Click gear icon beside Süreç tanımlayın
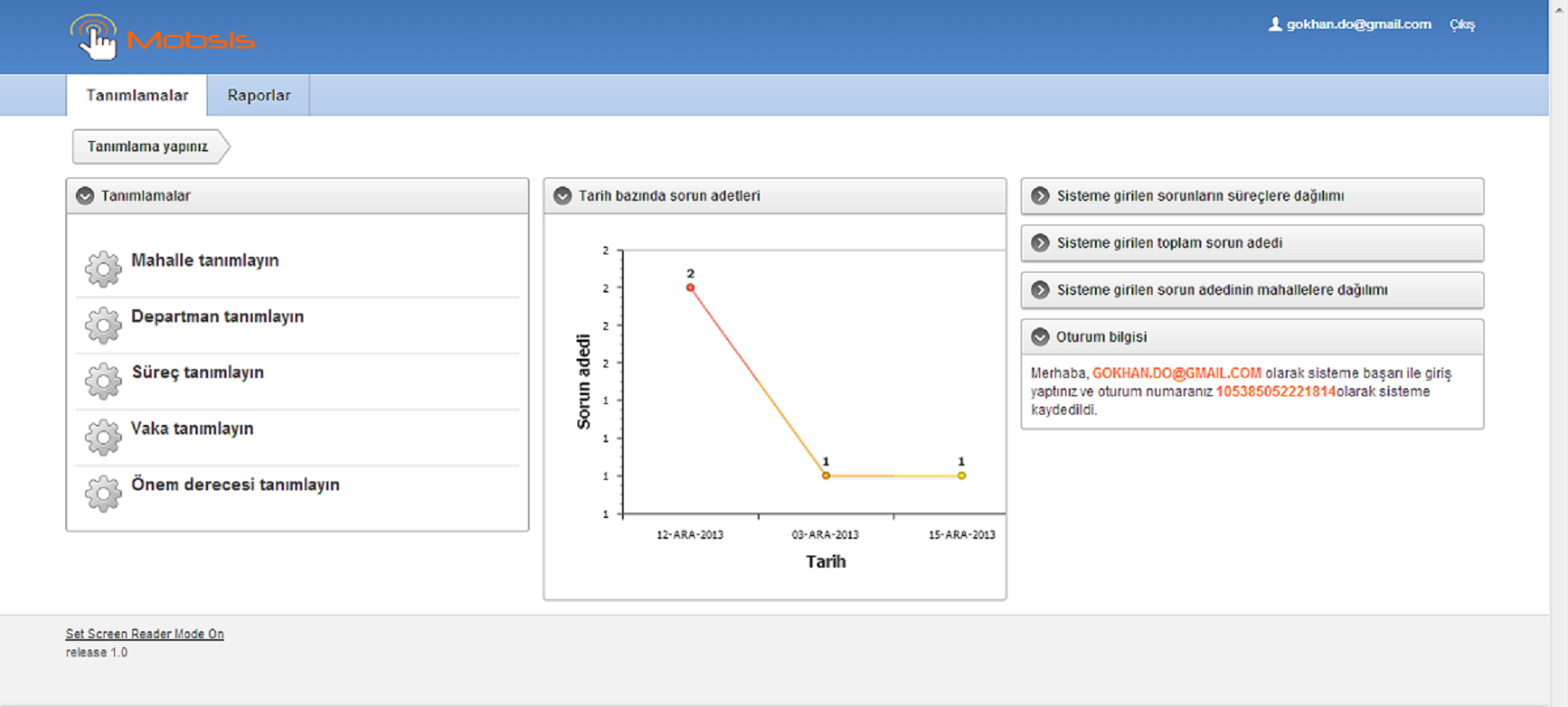1568x707 pixels. click(103, 381)
